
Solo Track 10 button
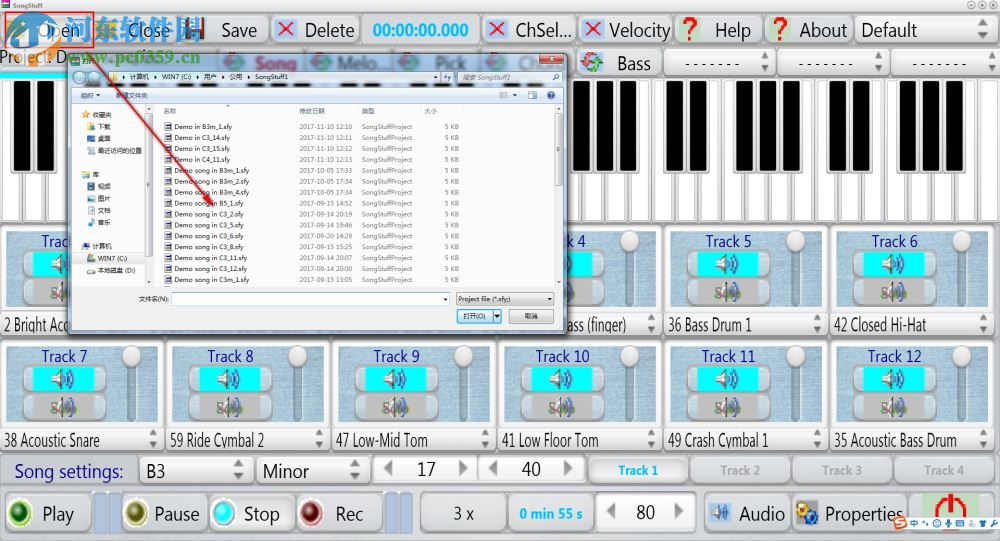(x=561, y=407)
